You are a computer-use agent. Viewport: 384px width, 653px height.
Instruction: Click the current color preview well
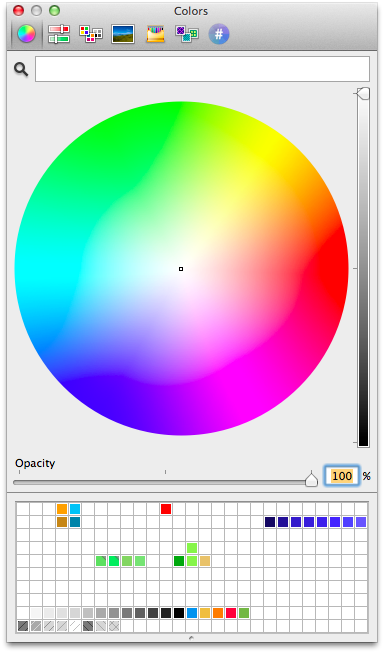[202, 69]
